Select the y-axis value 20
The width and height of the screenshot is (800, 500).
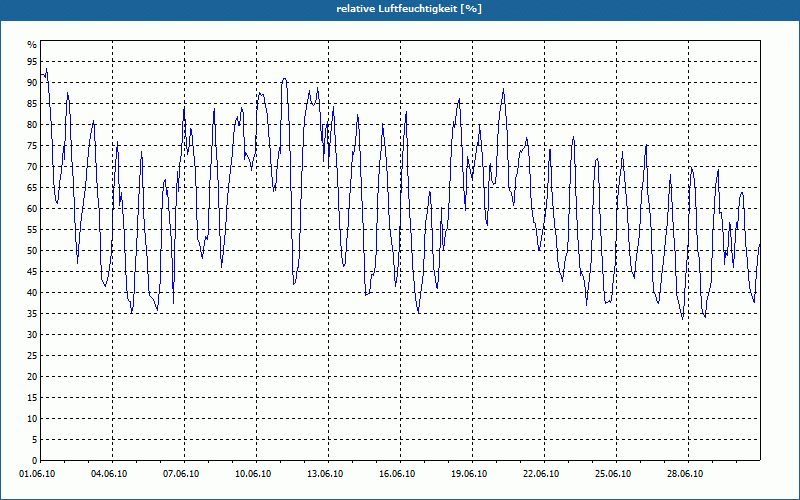tap(32, 377)
